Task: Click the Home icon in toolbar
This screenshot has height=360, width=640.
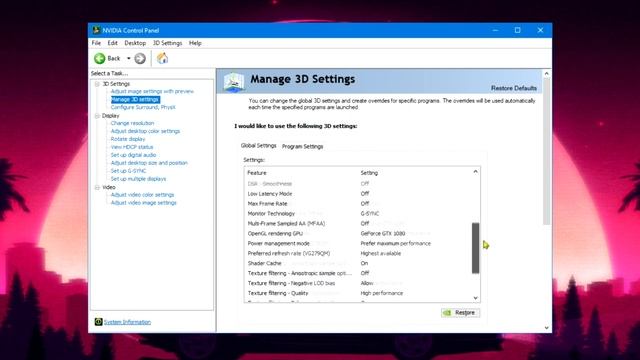Action: pos(162,58)
